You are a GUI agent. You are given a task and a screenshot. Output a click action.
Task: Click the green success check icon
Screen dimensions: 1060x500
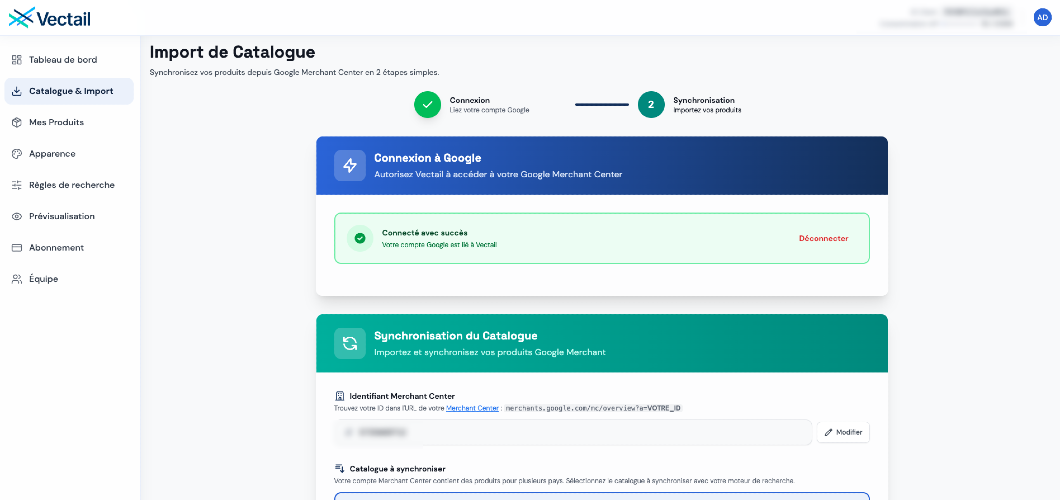pos(360,238)
